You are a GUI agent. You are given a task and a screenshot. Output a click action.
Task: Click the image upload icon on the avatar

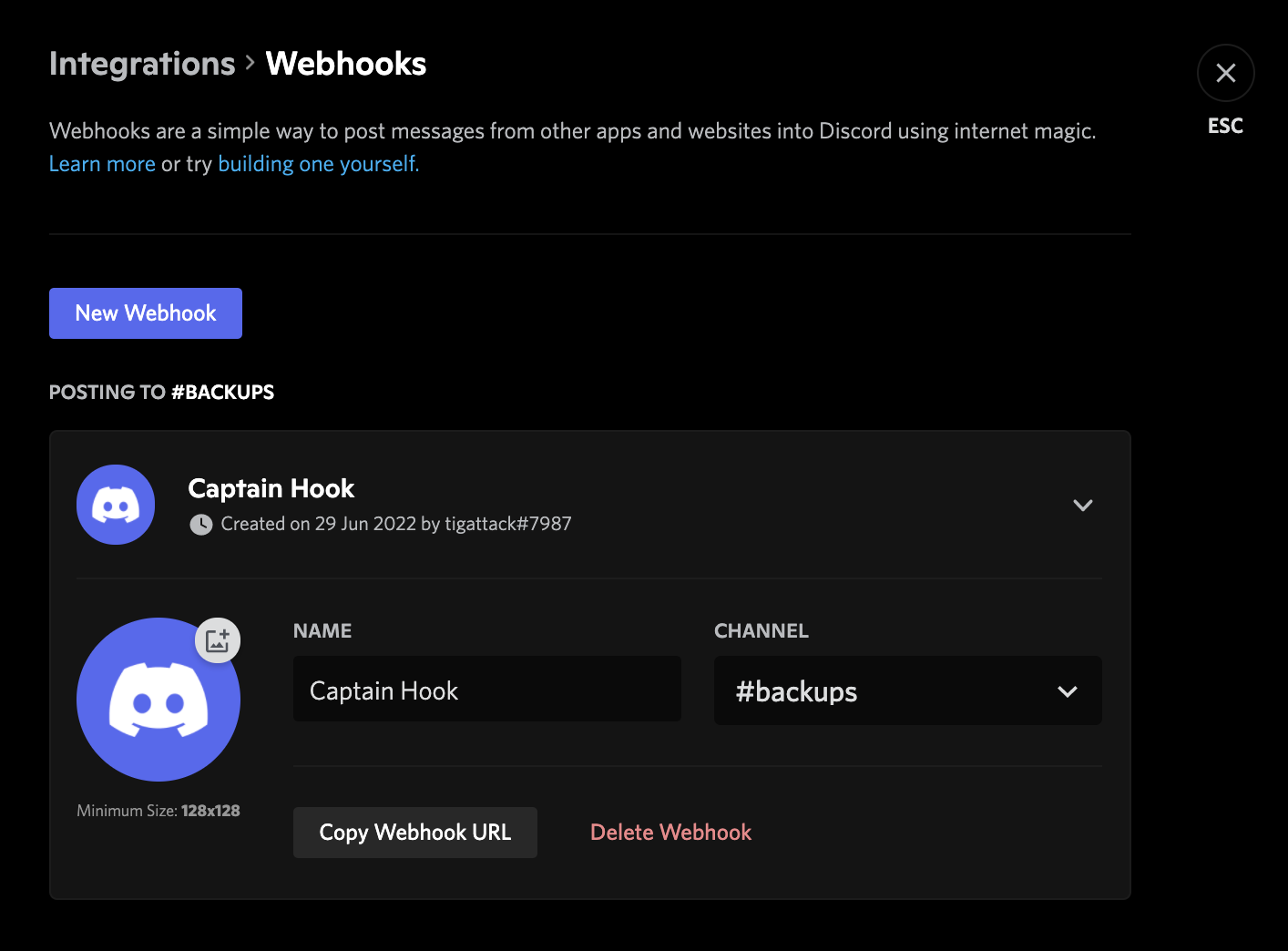217,639
